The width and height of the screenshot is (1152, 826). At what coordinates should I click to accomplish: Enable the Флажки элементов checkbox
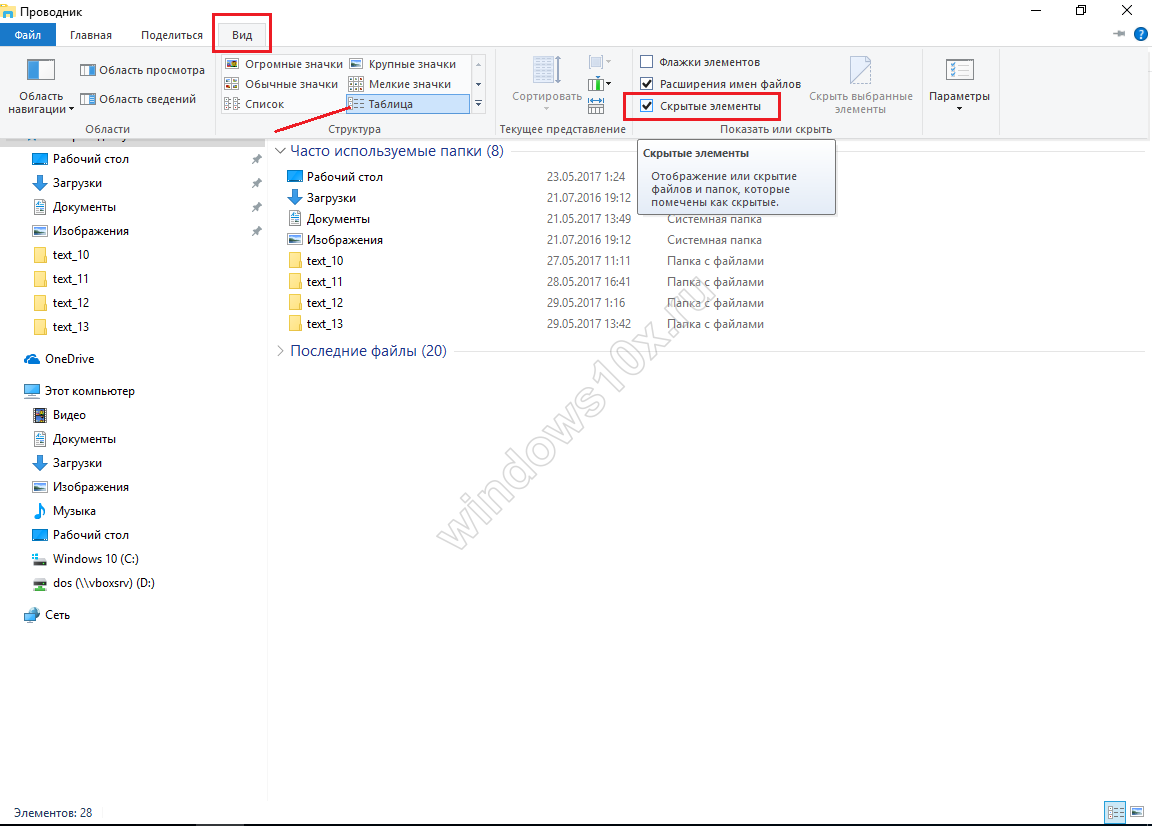[x=647, y=62]
